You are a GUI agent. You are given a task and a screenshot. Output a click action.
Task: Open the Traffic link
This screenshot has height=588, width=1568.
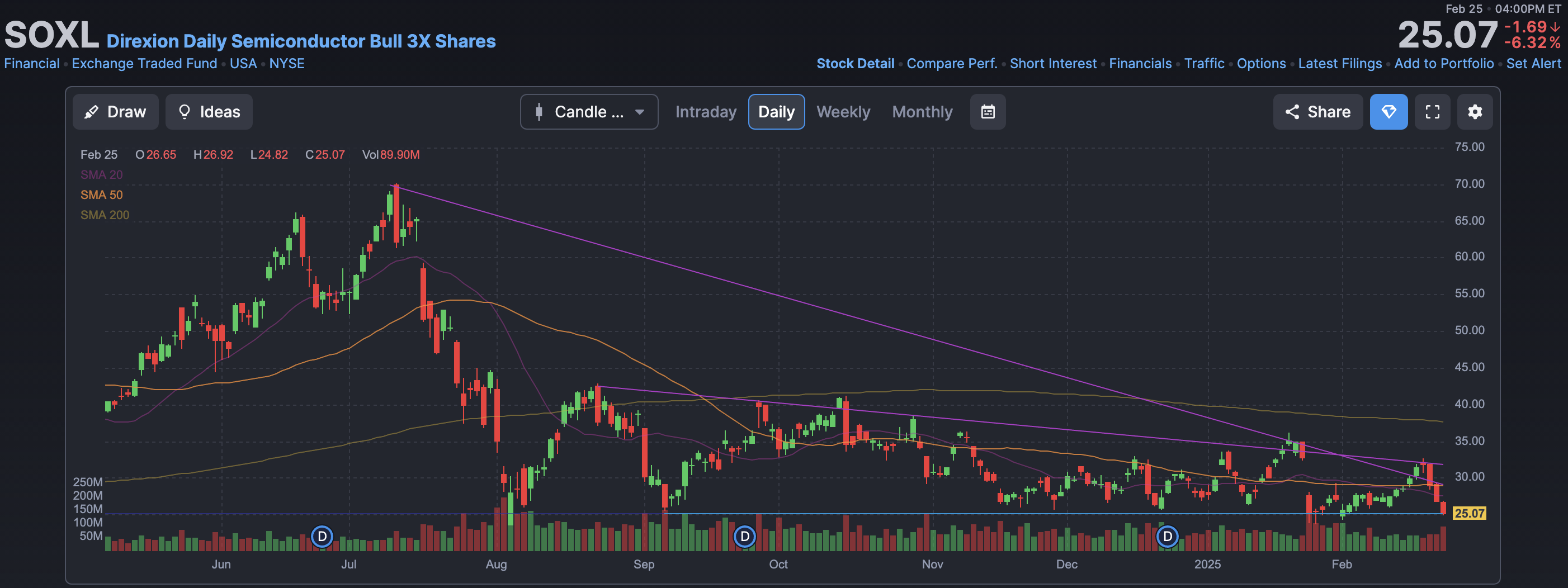1204,63
